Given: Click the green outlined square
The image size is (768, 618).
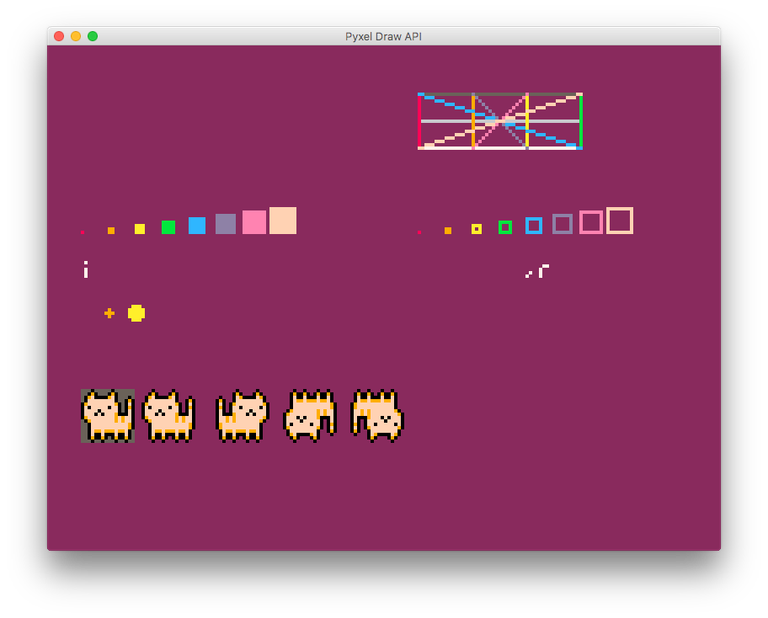Looking at the screenshot, I should coord(505,227).
